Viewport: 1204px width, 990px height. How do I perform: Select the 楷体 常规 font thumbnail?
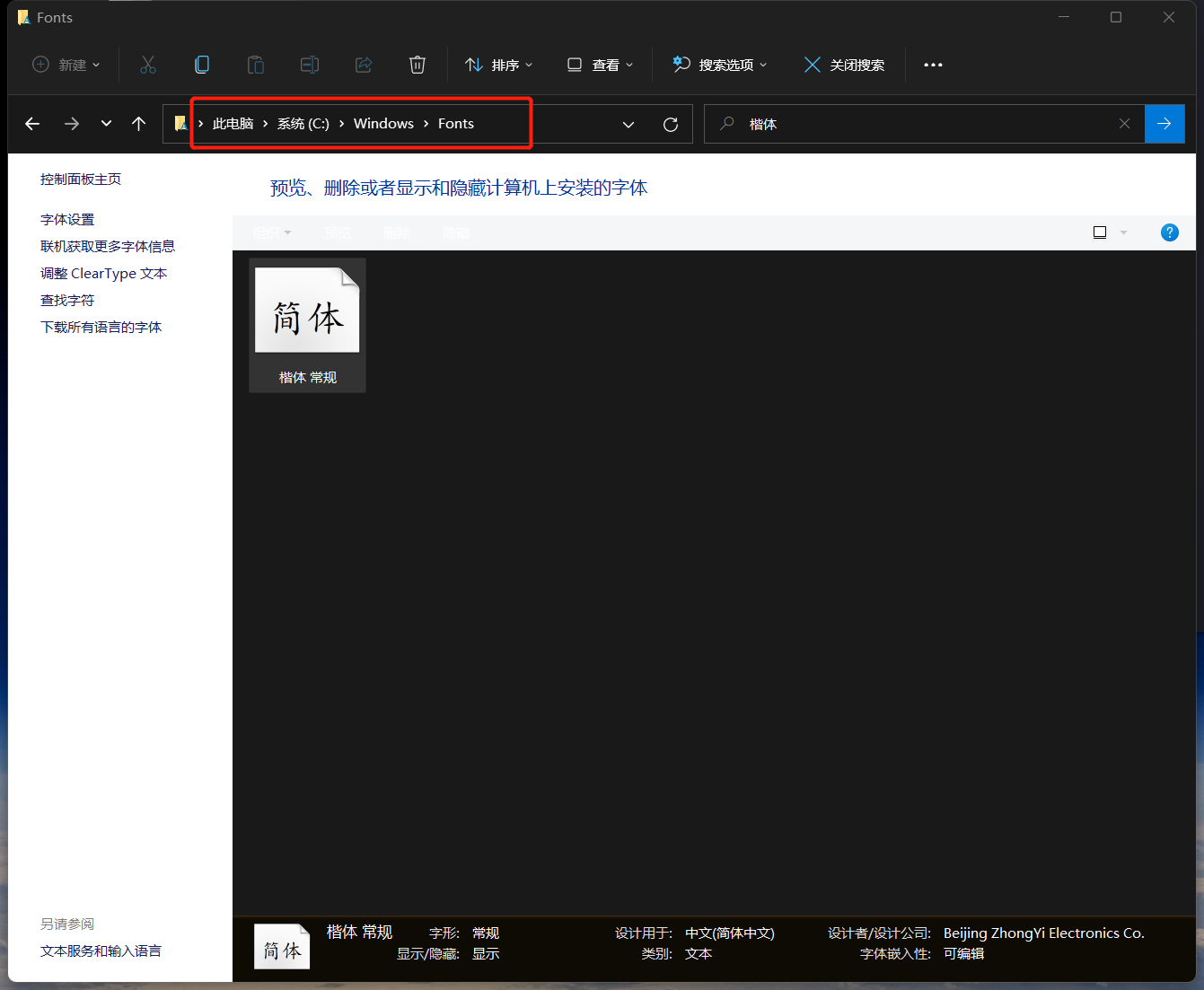point(307,325)
